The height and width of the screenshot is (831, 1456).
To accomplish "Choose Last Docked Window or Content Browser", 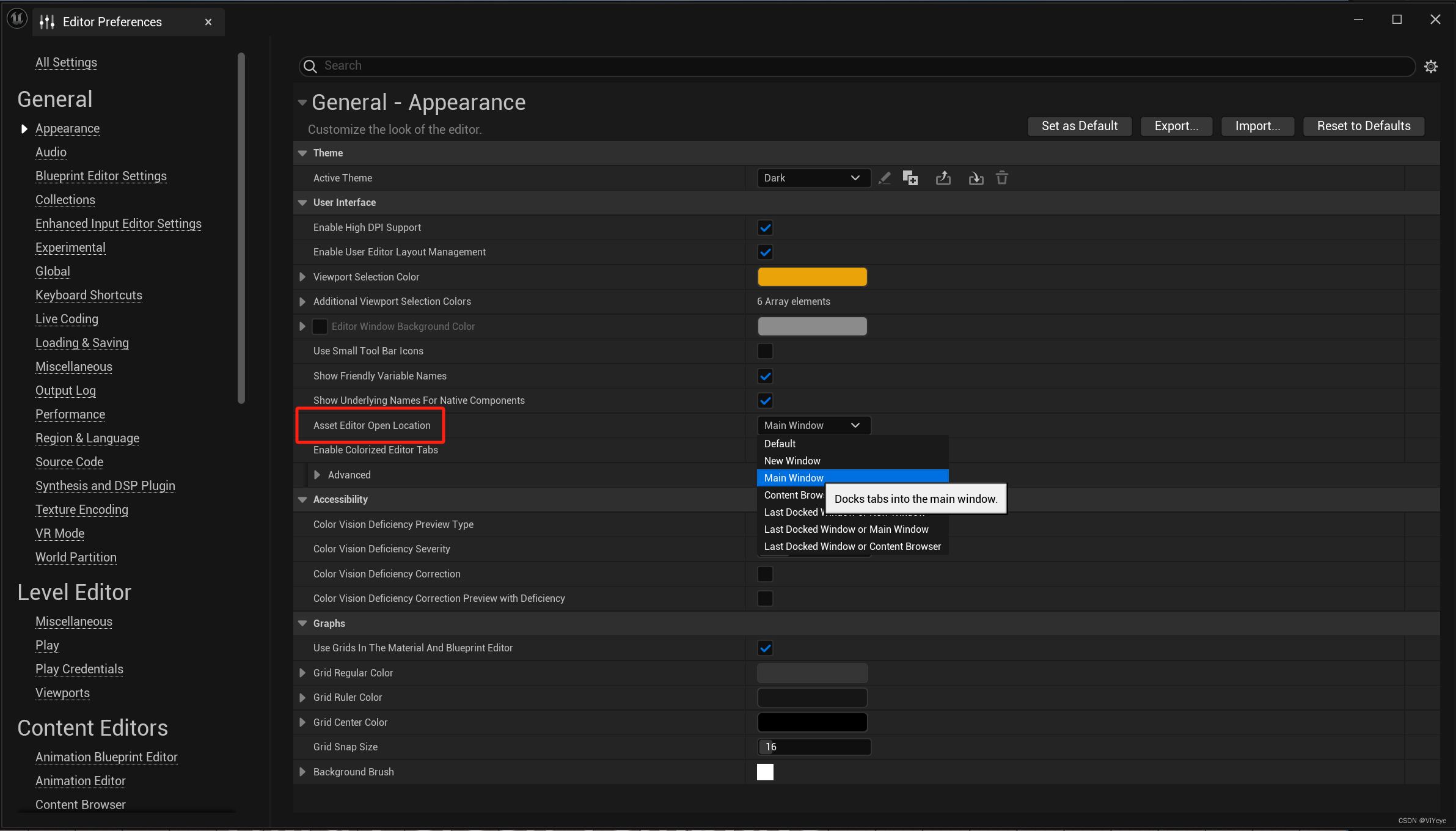I will coord(852,546).
